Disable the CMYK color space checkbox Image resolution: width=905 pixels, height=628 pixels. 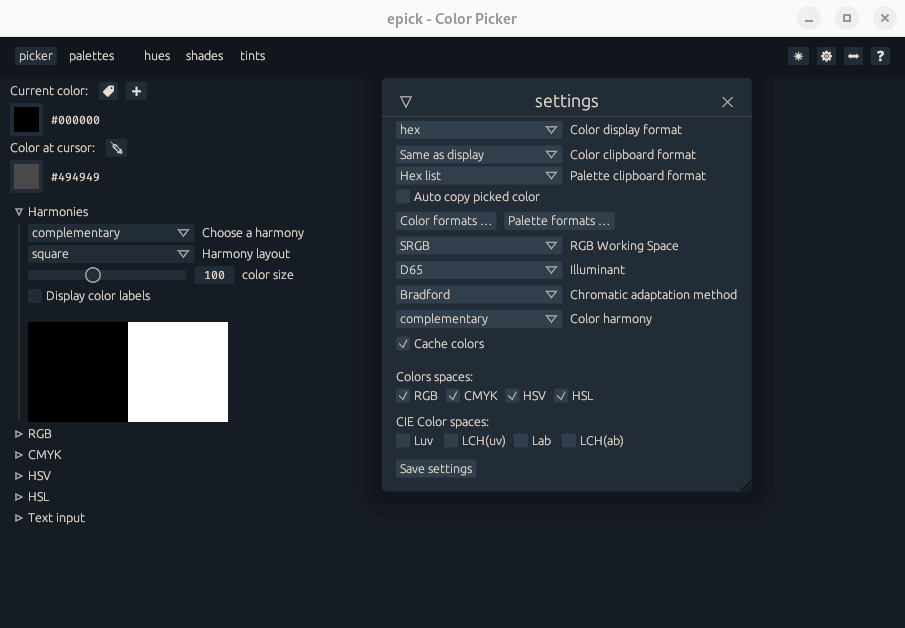coord(453,396)
